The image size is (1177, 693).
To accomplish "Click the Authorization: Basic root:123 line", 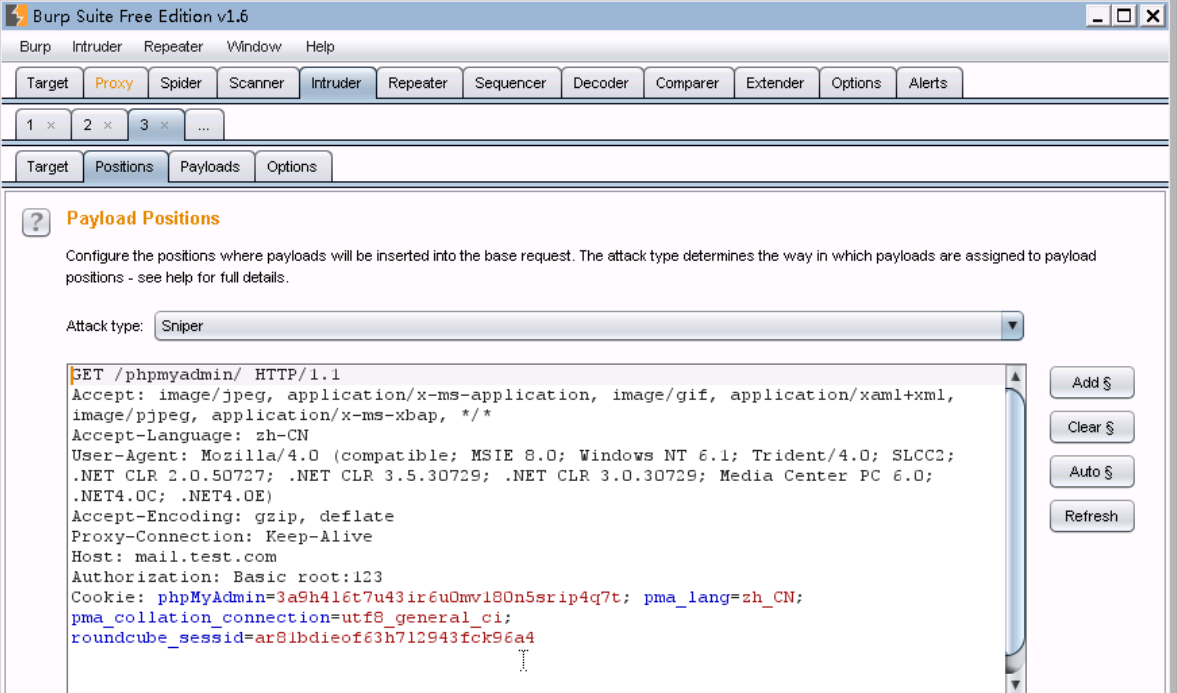I will coord(227,577).
